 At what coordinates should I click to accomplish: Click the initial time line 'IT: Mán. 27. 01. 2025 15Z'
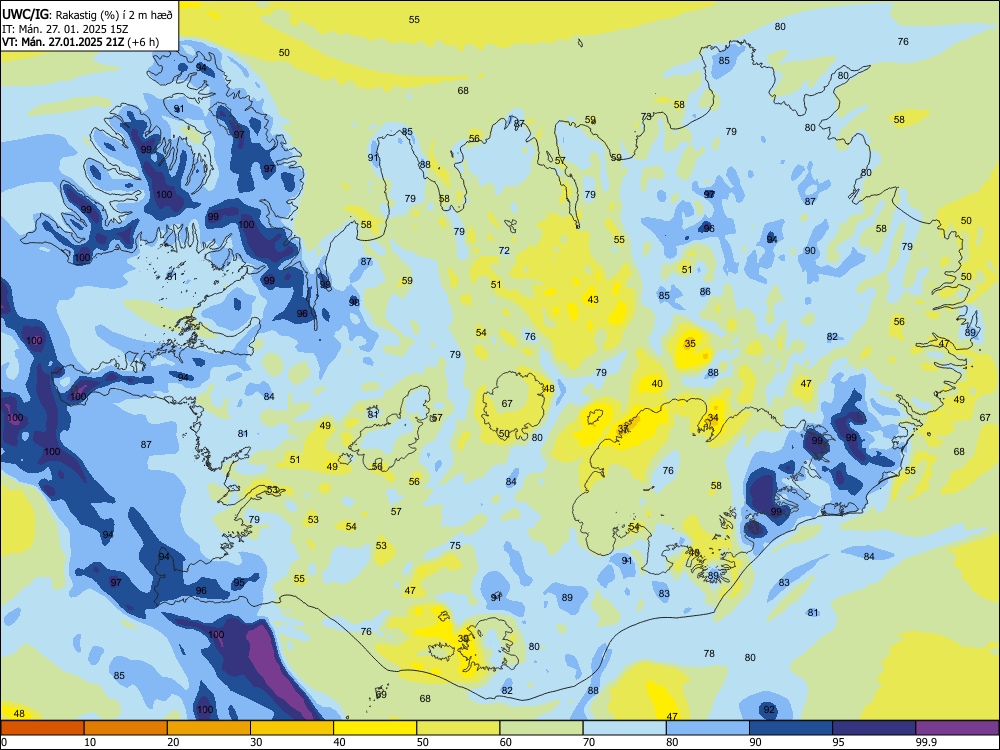tap(65, 29)
